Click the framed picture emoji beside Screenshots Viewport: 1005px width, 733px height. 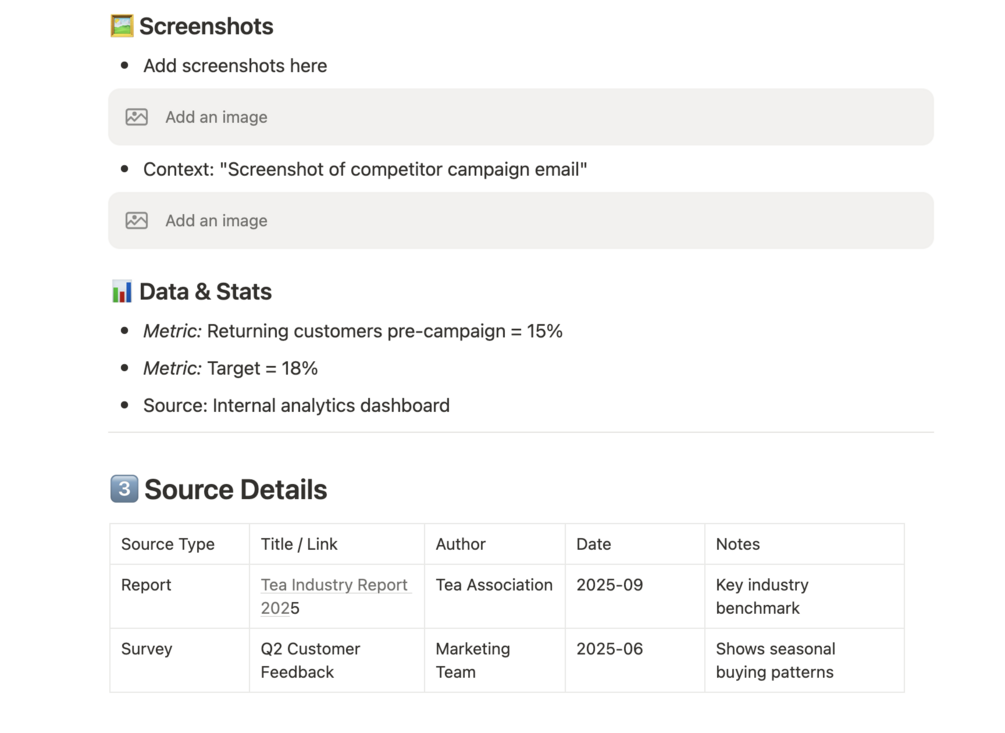click(122, 26)
